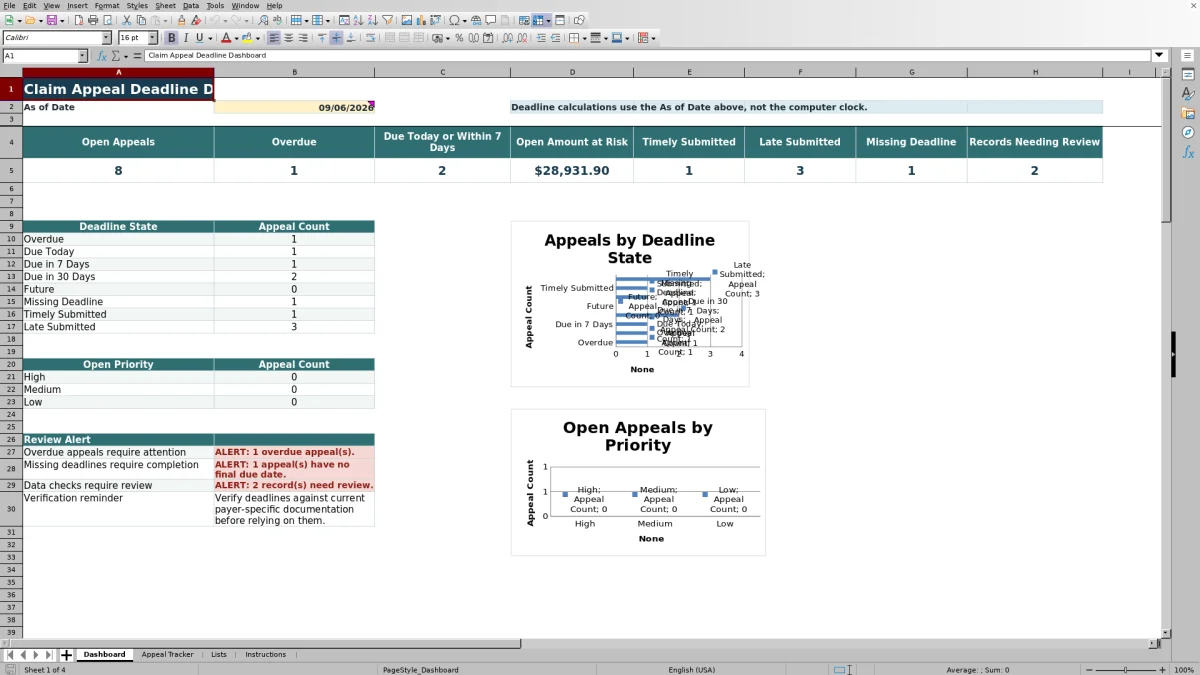
Task: Click the Sort Ascending icon
Action: coord(358,20)
